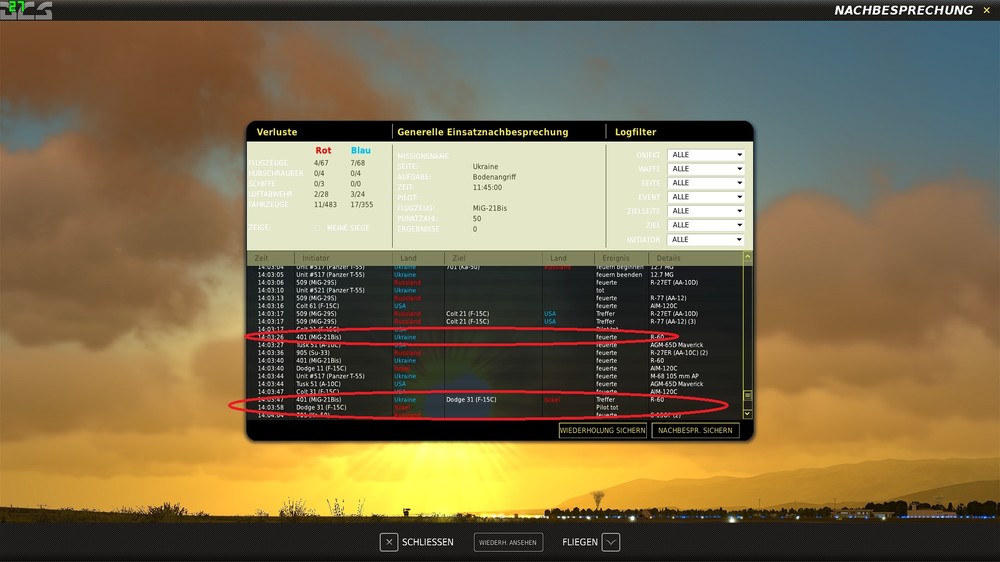1000x562 pixels.
Task: Click the WIEDERH. ANSEHEN button
Action: pos(508,542)
